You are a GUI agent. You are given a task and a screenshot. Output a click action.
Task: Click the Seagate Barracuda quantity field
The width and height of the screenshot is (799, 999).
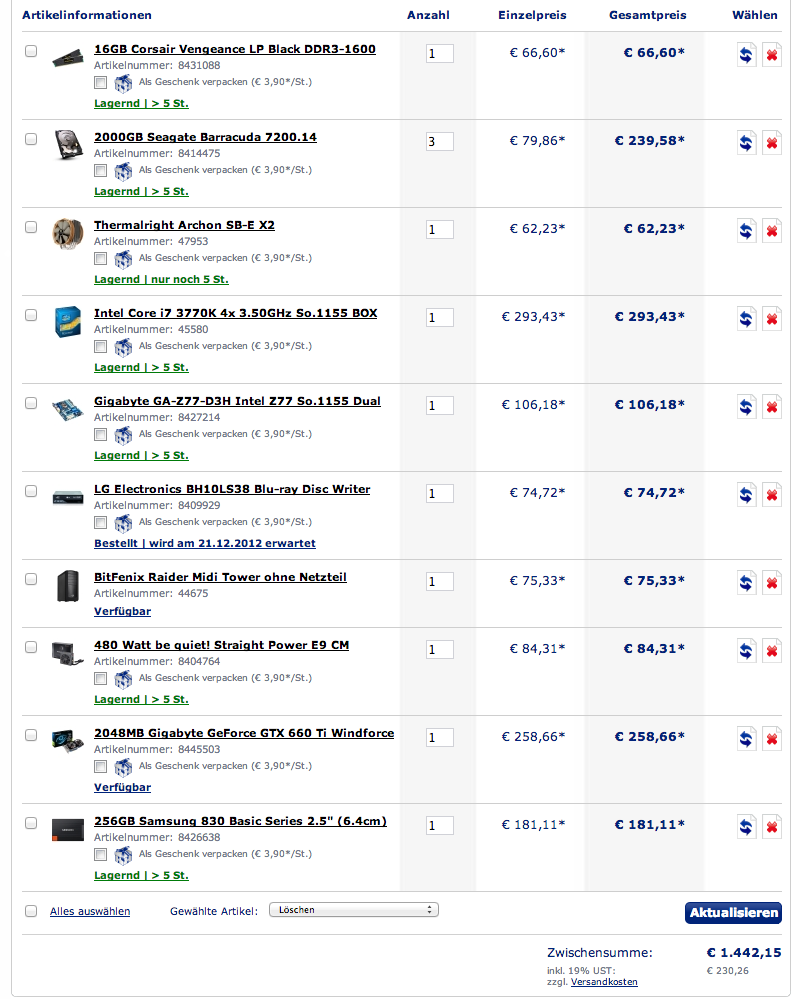coord(440,141)
